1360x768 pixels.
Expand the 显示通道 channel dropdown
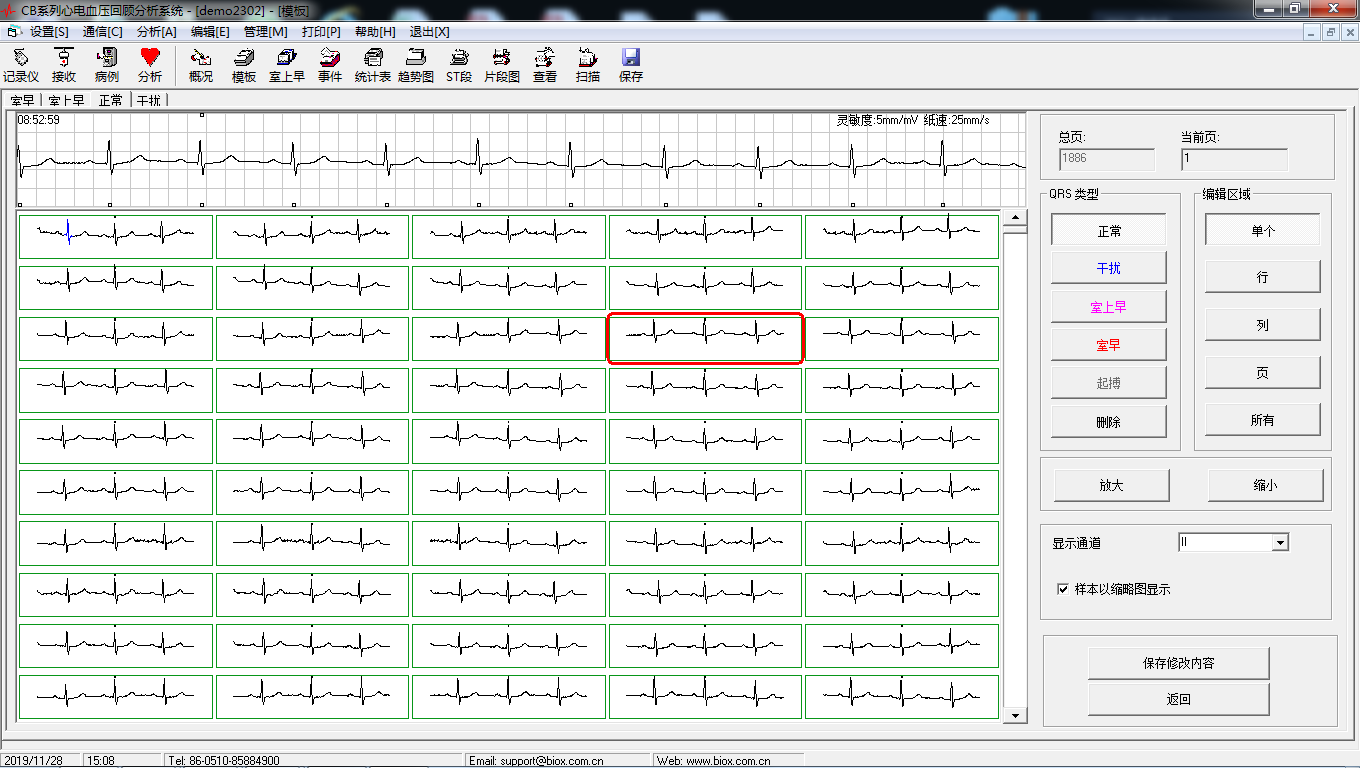tap(1279, 543)
